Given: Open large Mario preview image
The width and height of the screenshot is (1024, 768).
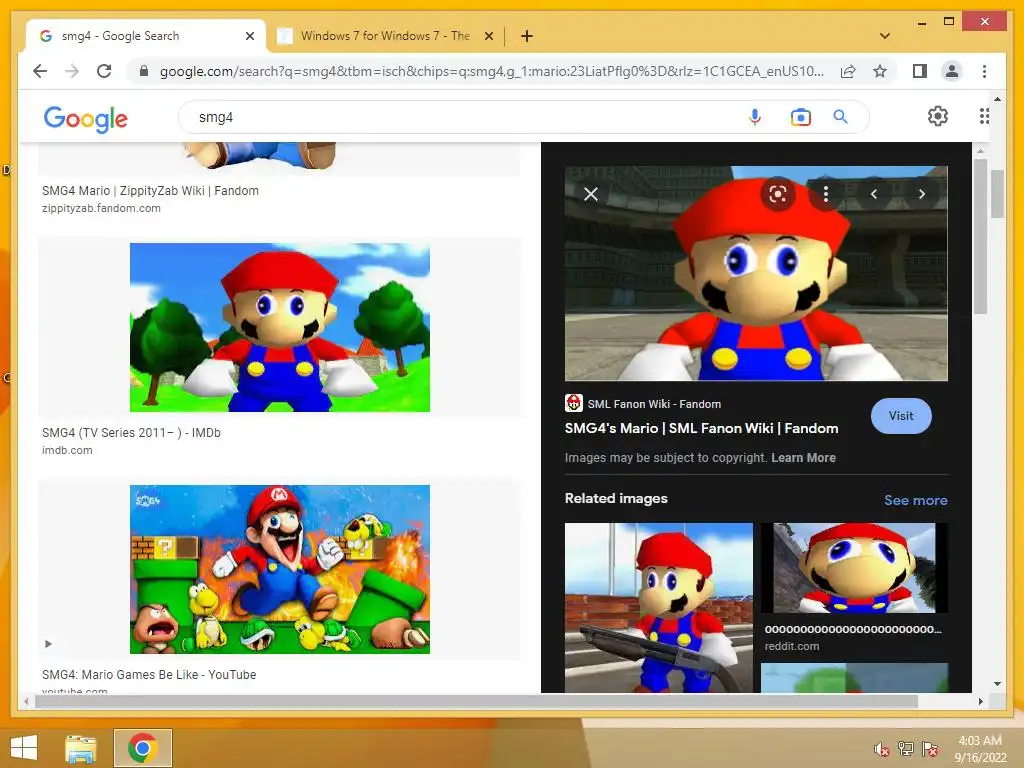Looking at the screenshot, I should (x=756, y=273).
